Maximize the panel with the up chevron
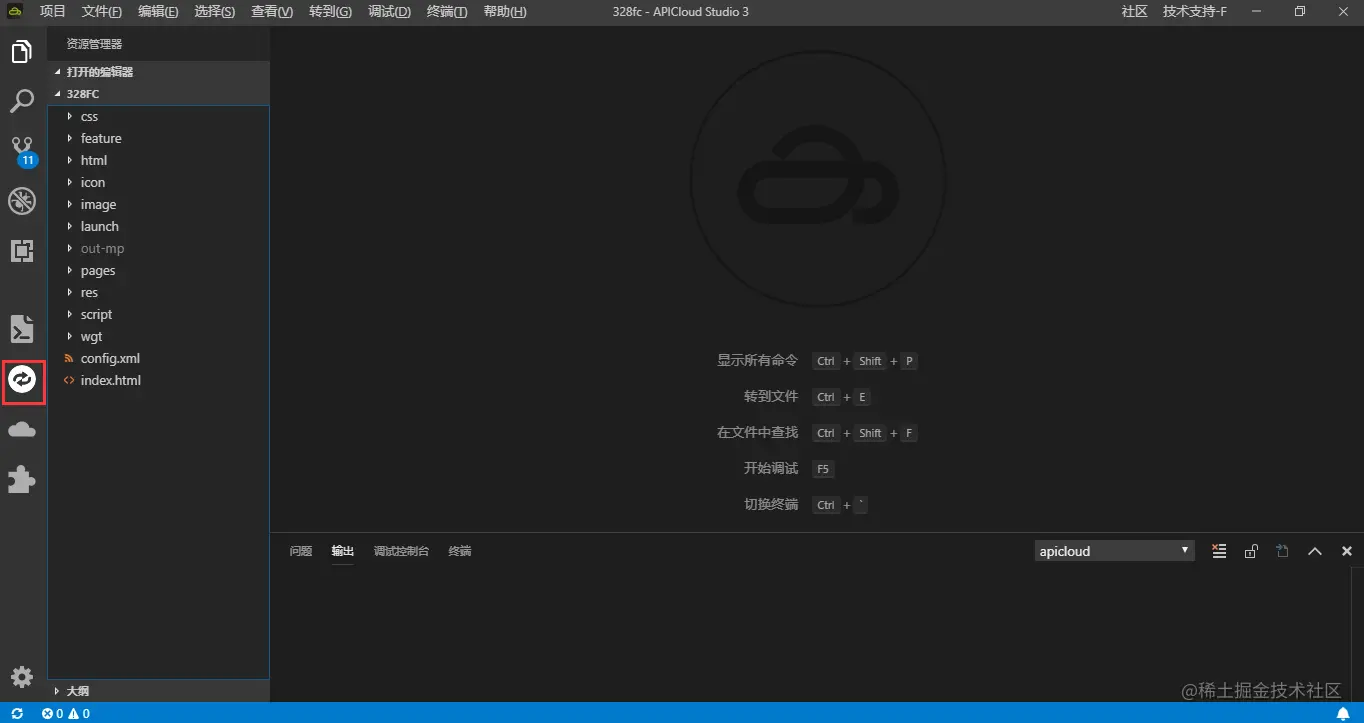This screenshot has width=1364, height=723. click(1315, 551)
